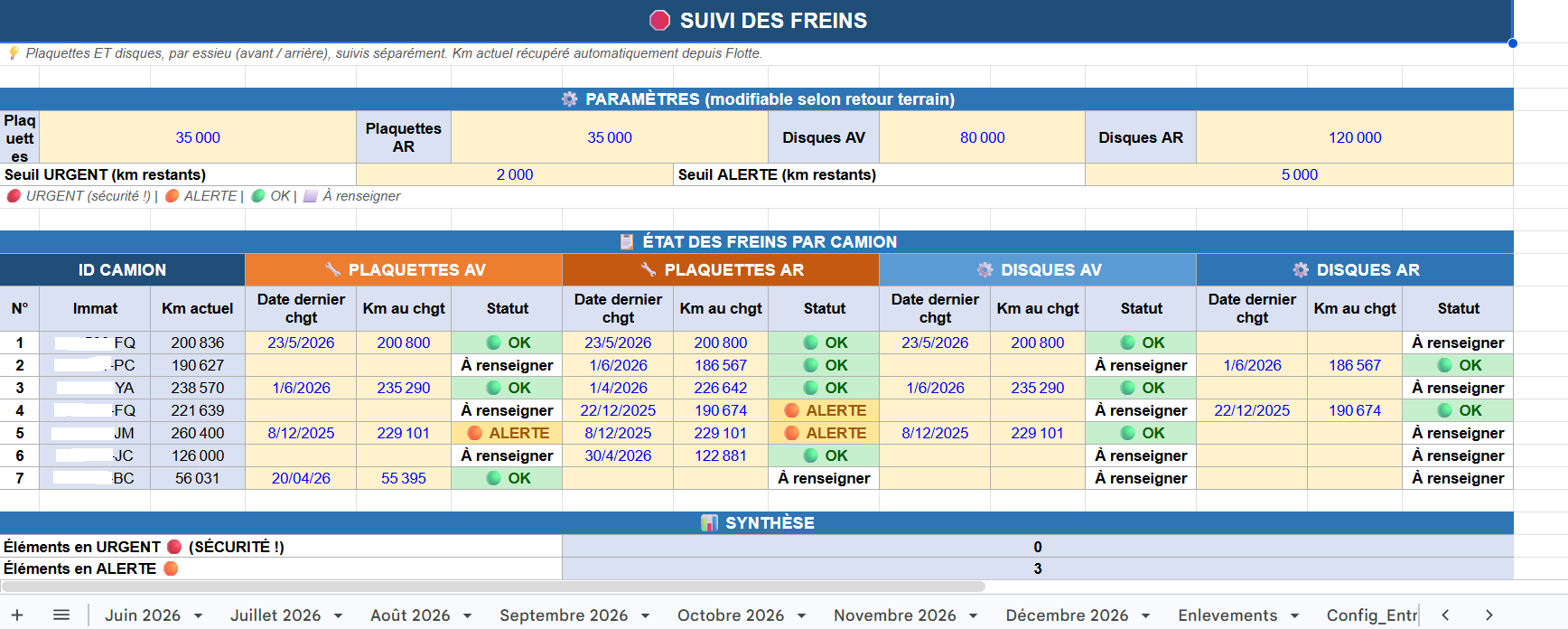This screenshot has width=1568, height=629.
Task: Switch to the Juillet 2026 sheet
Action: click(275, 615)
